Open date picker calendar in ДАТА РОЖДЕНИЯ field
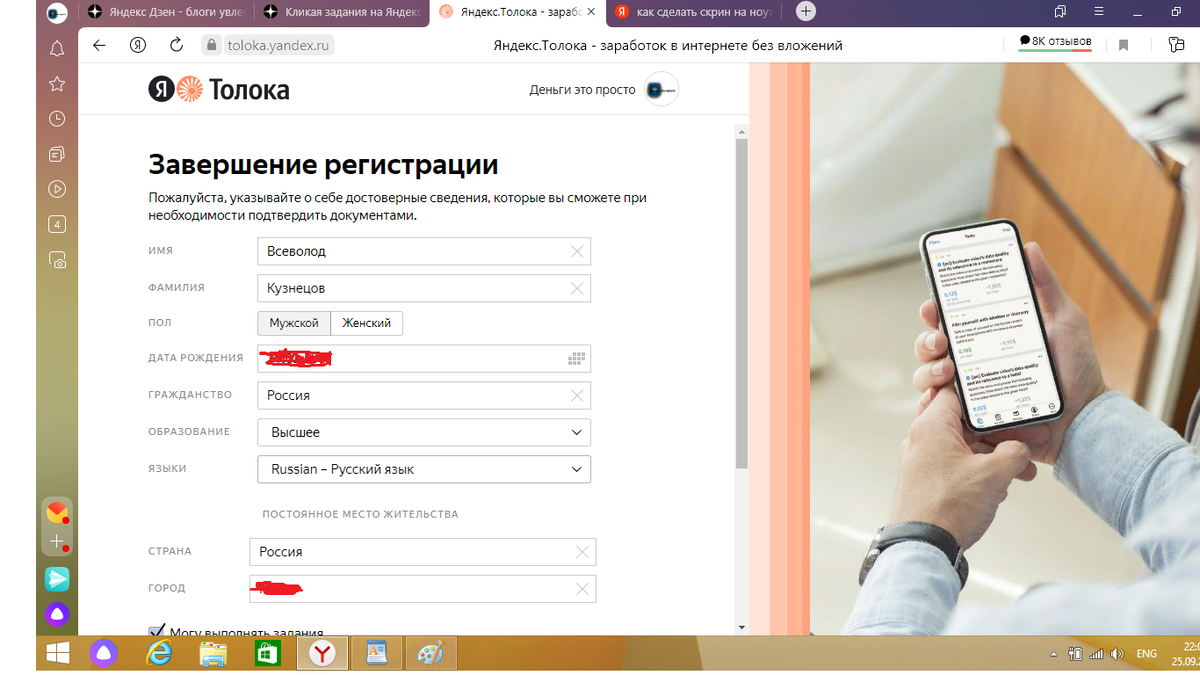The width and height of the screenshot is (1200, 675). pyautogui.click(x=576, y=358)
